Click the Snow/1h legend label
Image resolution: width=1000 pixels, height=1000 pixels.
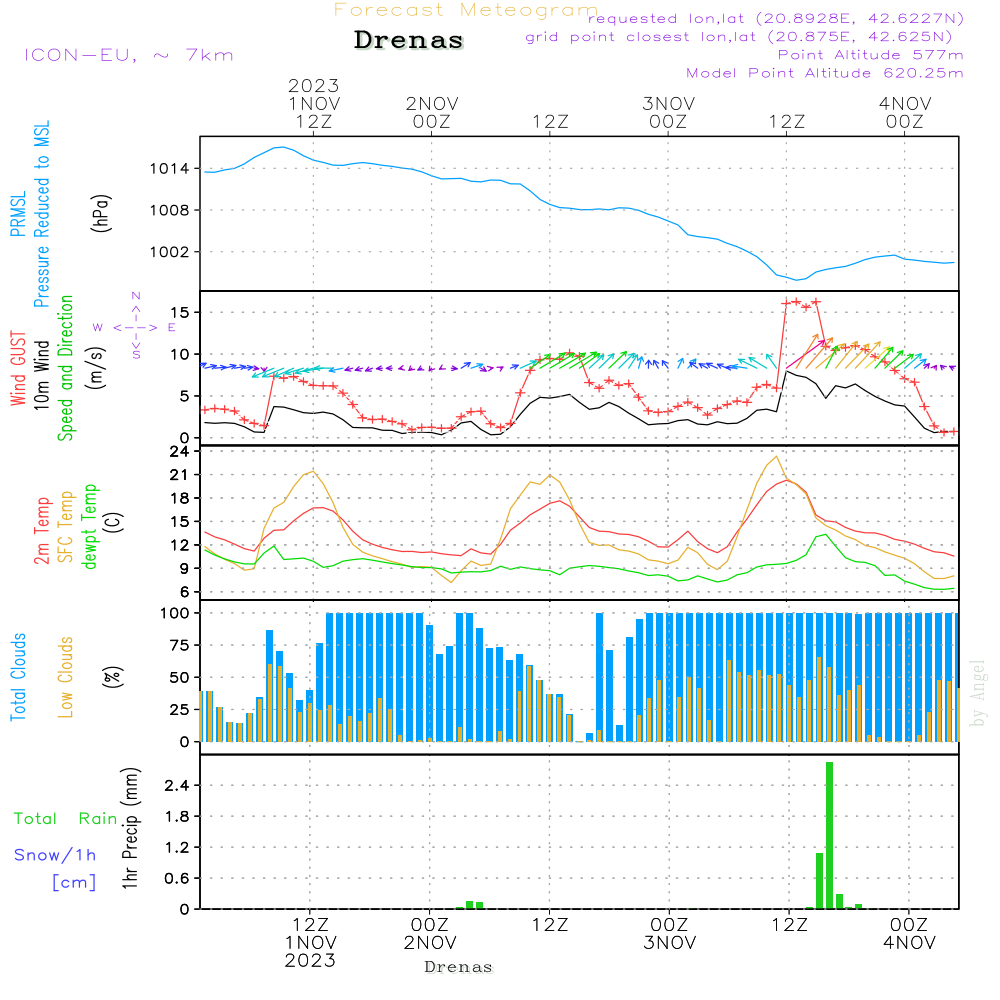click(55, 855)
